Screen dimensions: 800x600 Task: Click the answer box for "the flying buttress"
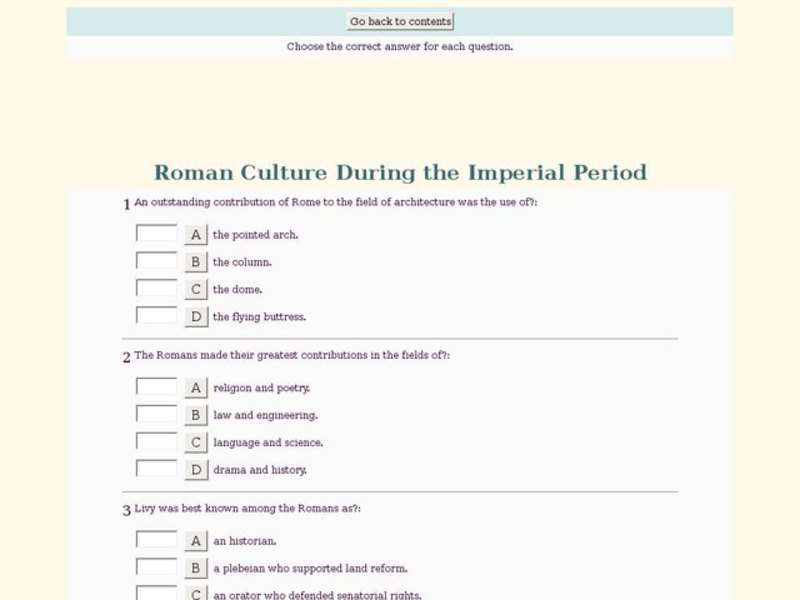(x=156, y=316)
